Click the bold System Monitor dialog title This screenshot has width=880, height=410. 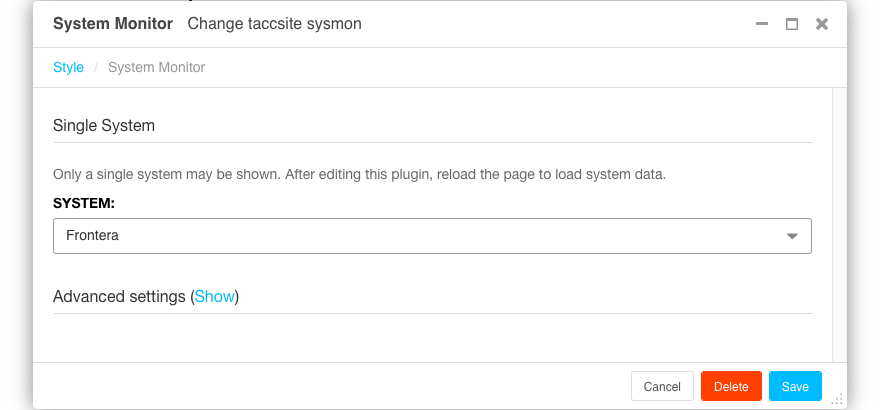click(x=113, y=24)
